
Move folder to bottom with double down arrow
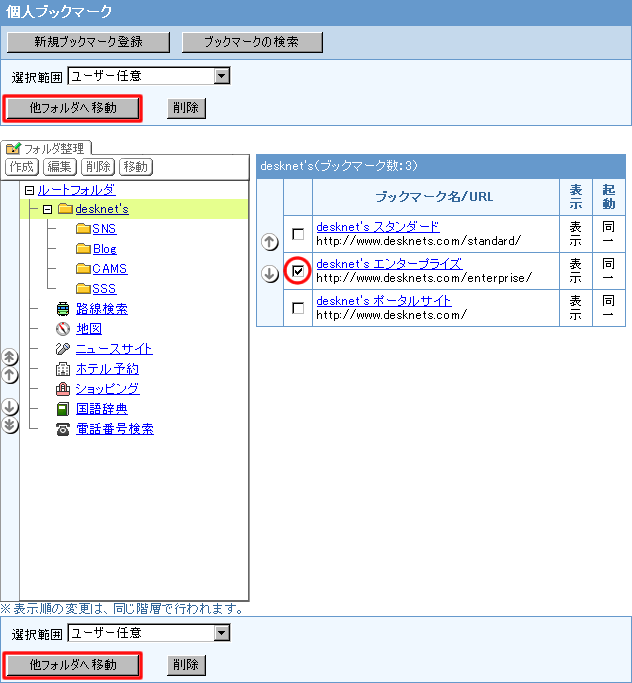[x=10, y=425]
